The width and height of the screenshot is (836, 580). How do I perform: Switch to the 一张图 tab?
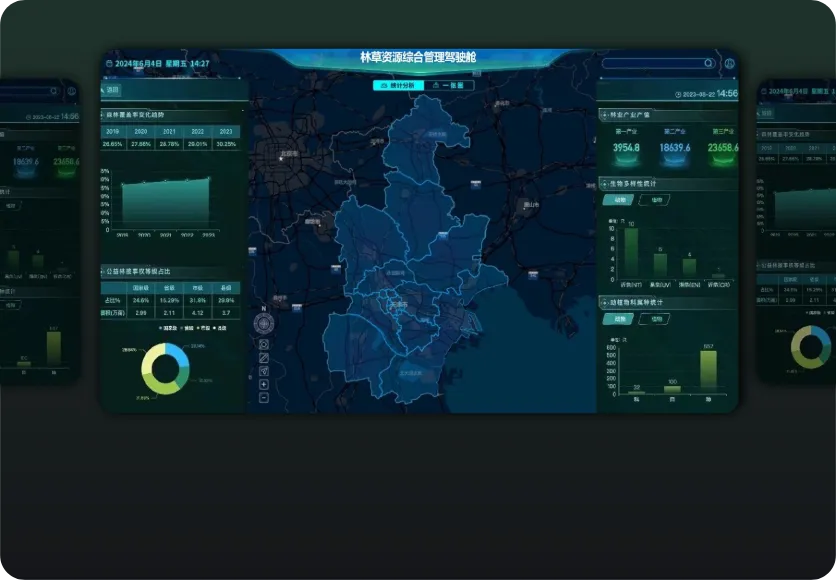coord(449,86)
